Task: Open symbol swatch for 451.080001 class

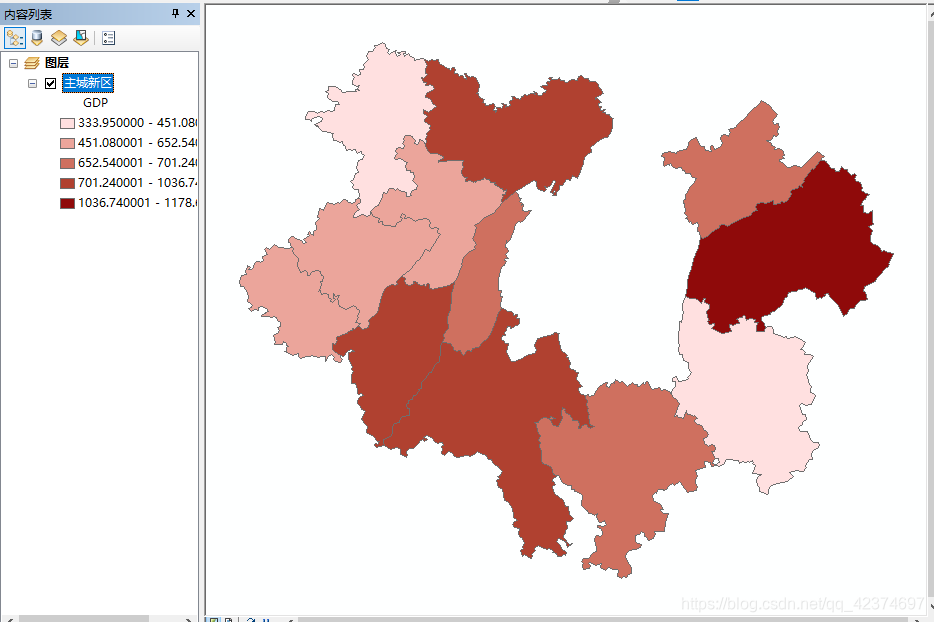Action: click(67, 143)
